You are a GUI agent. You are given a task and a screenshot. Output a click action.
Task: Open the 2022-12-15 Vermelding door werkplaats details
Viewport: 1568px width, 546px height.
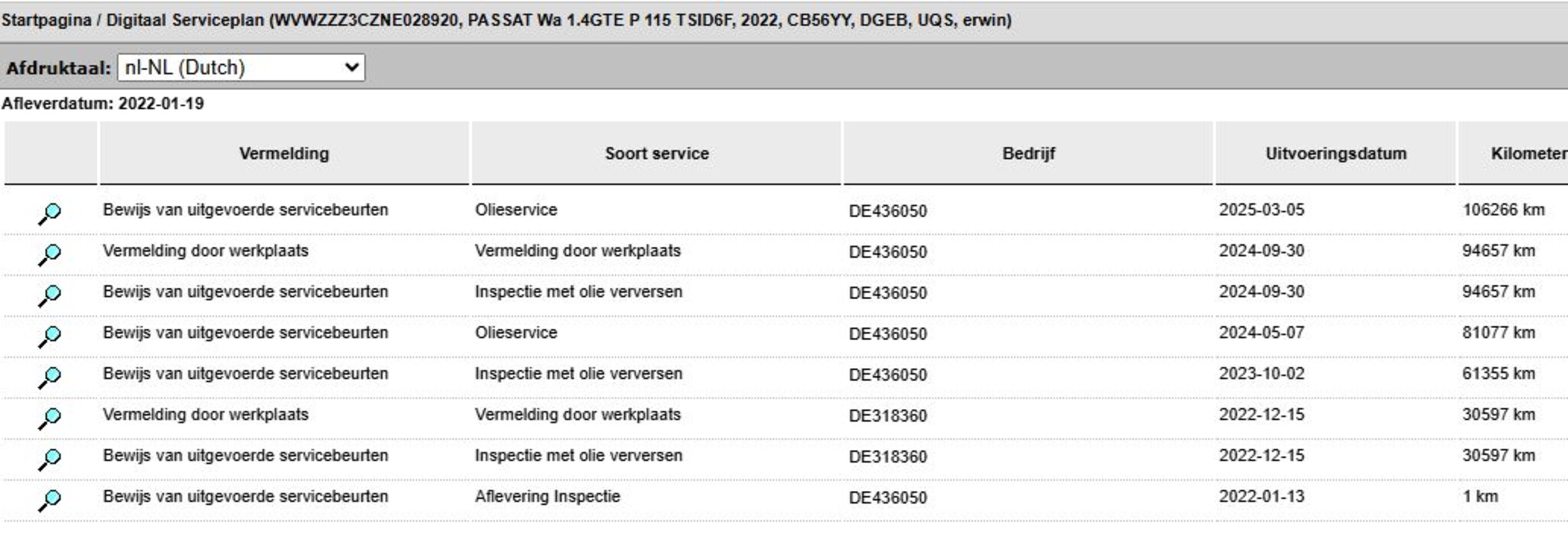click(50, 417)
